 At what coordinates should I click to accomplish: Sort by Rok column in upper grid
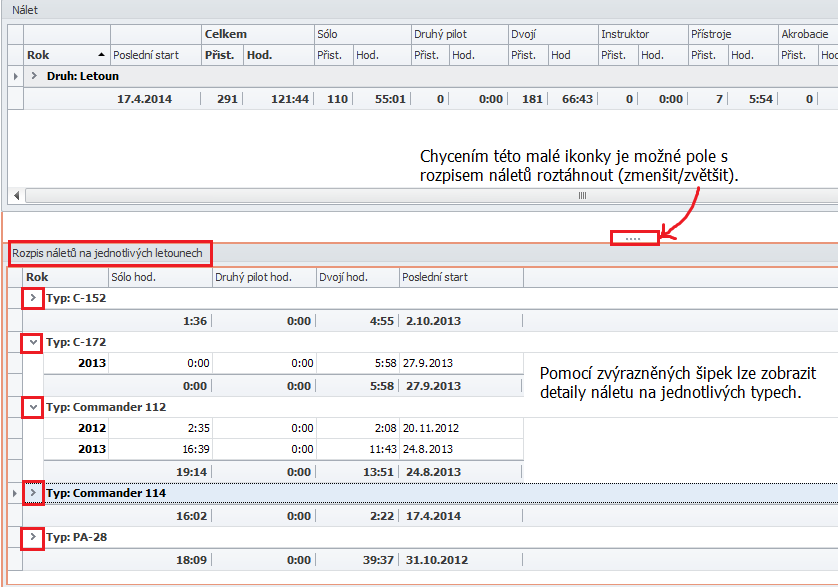(x=65, y=55)
